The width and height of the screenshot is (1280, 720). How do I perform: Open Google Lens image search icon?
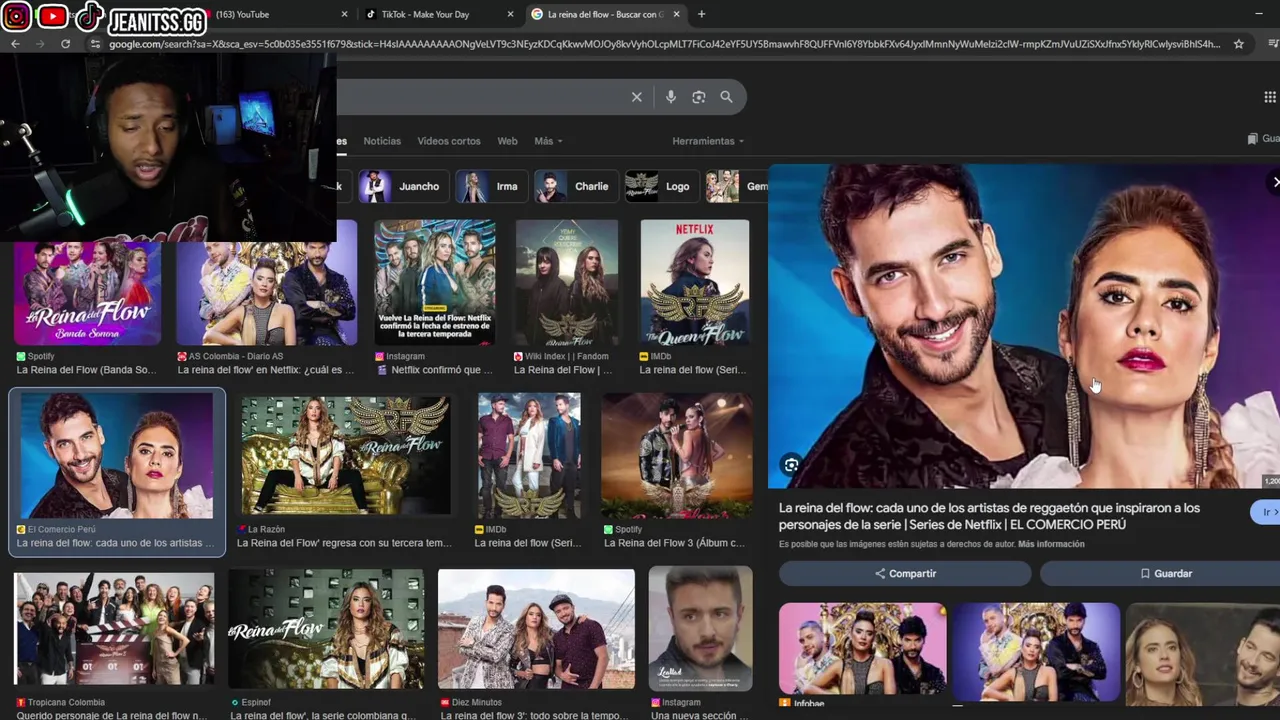click(699, 97)
